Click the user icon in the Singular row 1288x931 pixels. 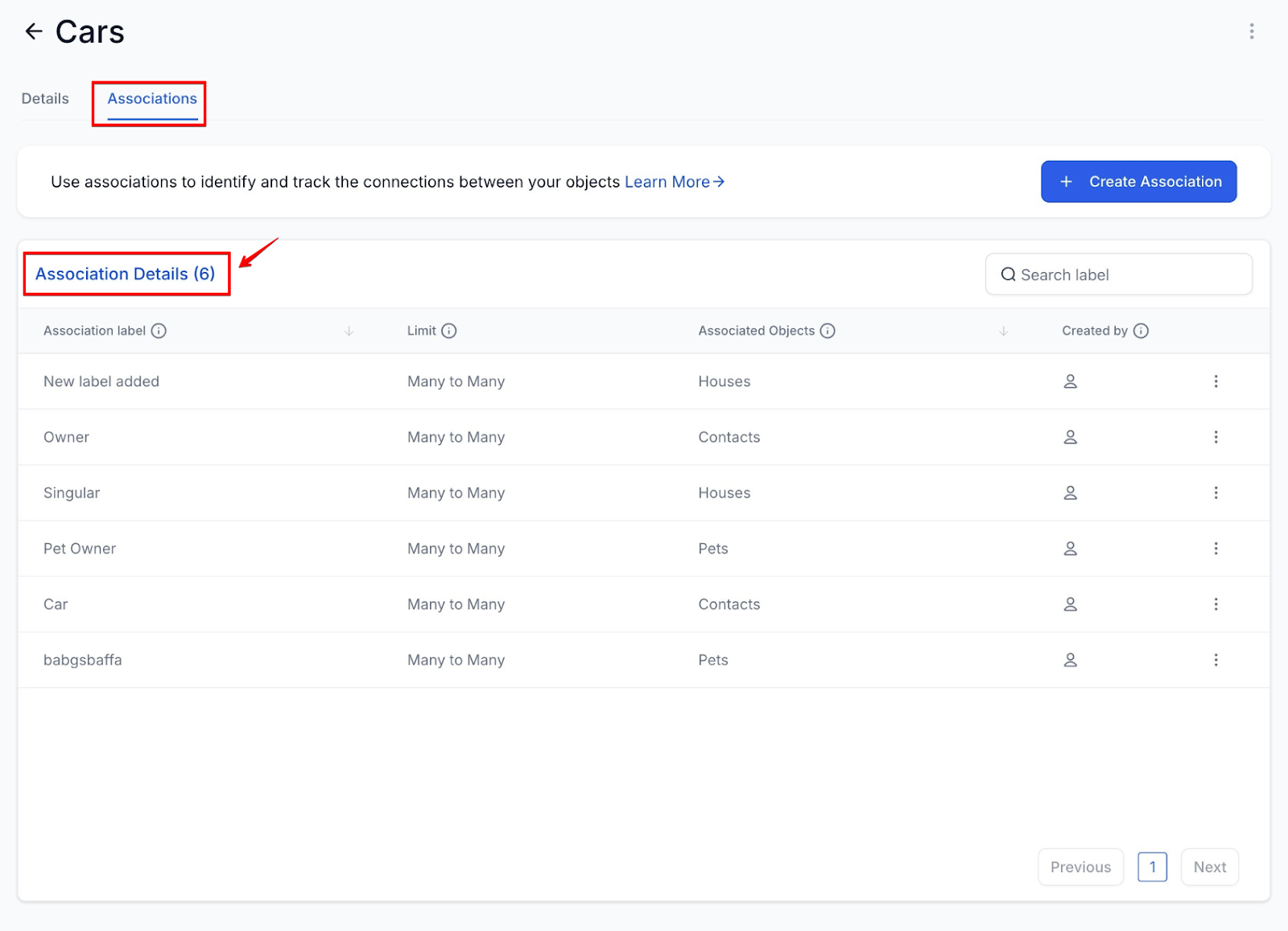tap(1070, 492)
